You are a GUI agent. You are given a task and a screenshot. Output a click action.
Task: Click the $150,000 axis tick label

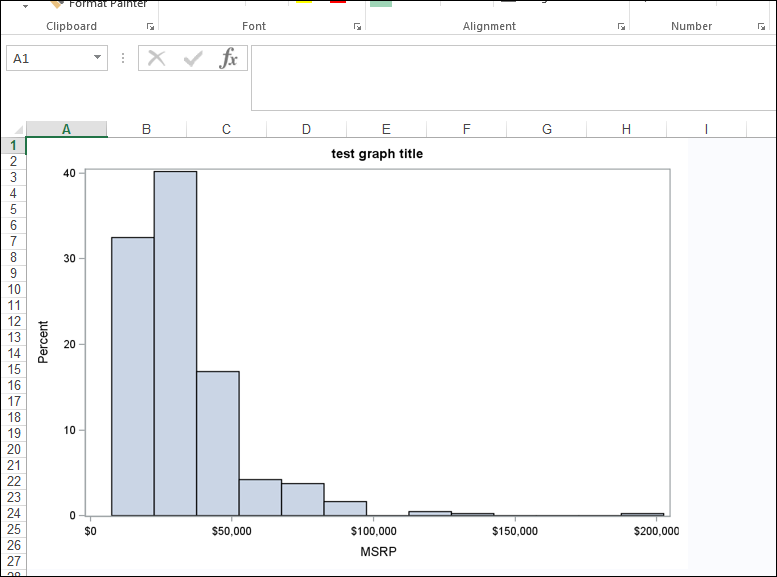coord(515,531)
